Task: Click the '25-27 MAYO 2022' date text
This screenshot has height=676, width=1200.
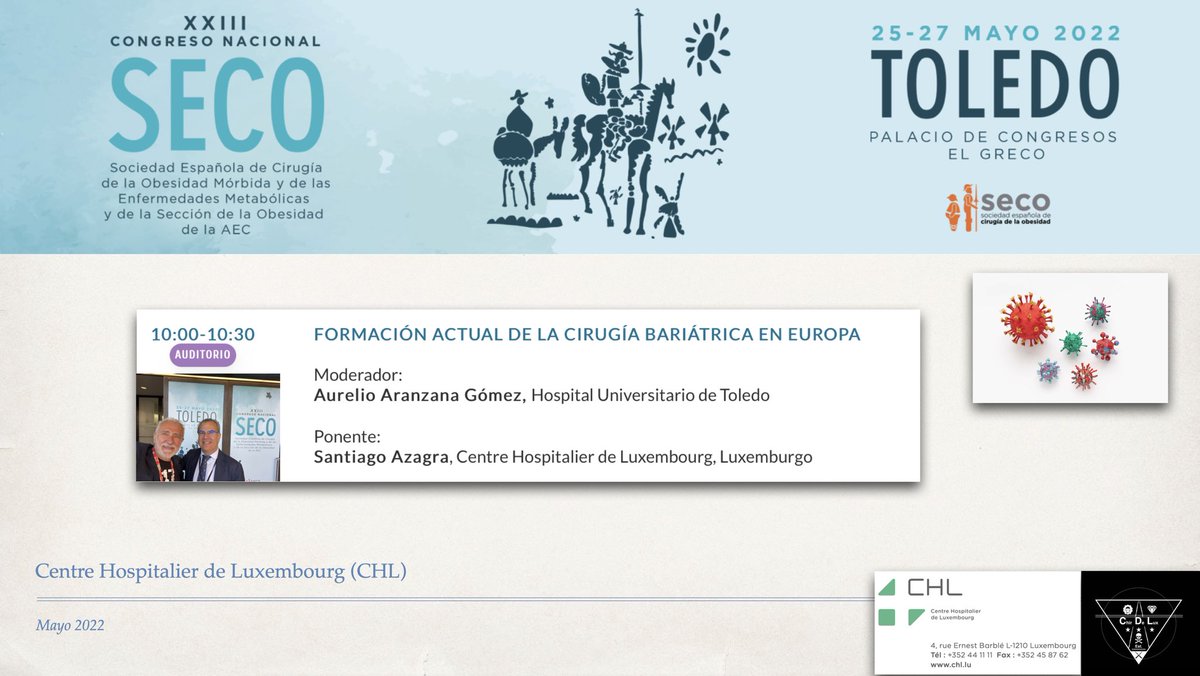Action: pos(996,33)
